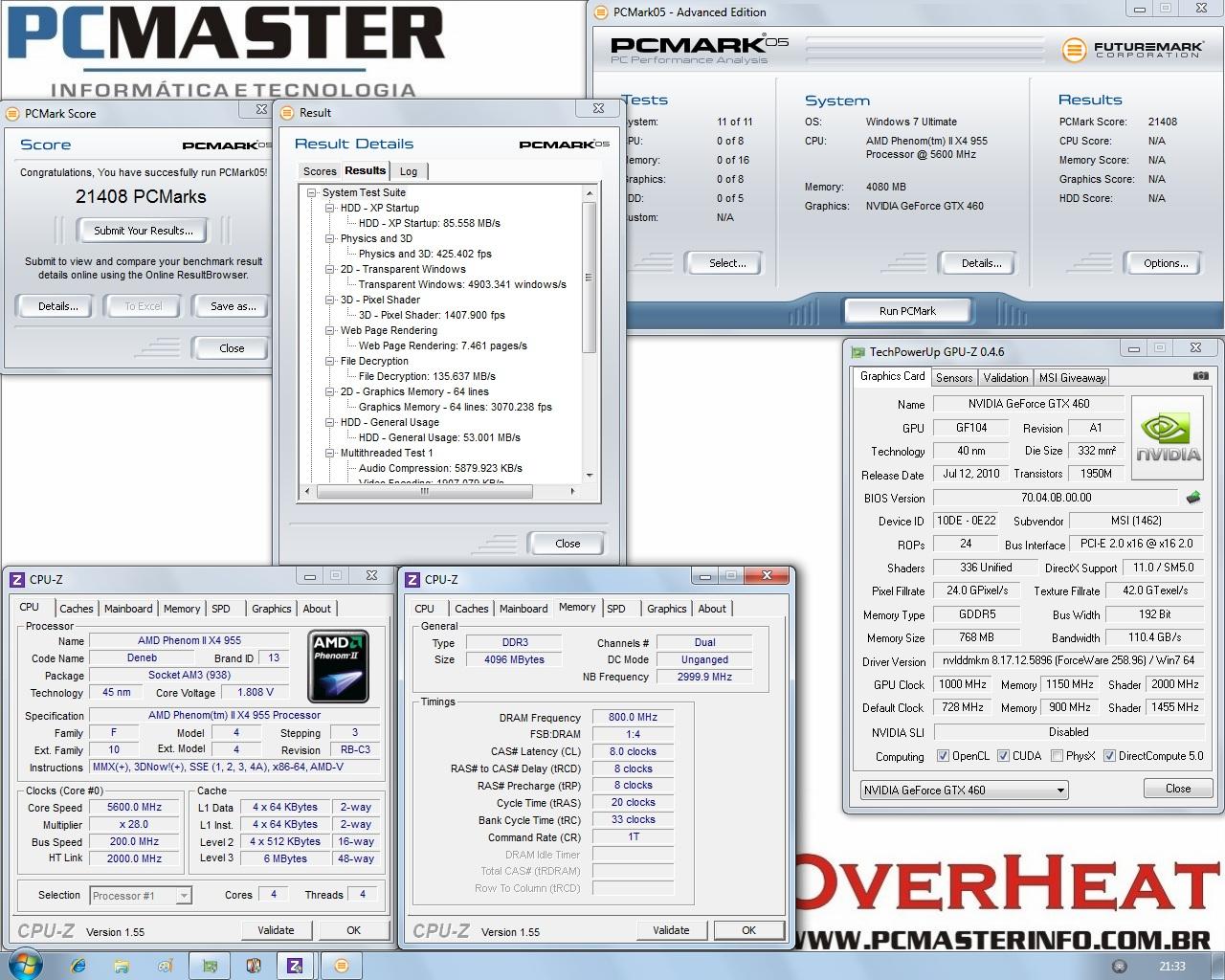The width and height of the screenshot is (1225, 980).
Task: Click the Futuremark Corporation logo
Action: (x=1131, y=49)
